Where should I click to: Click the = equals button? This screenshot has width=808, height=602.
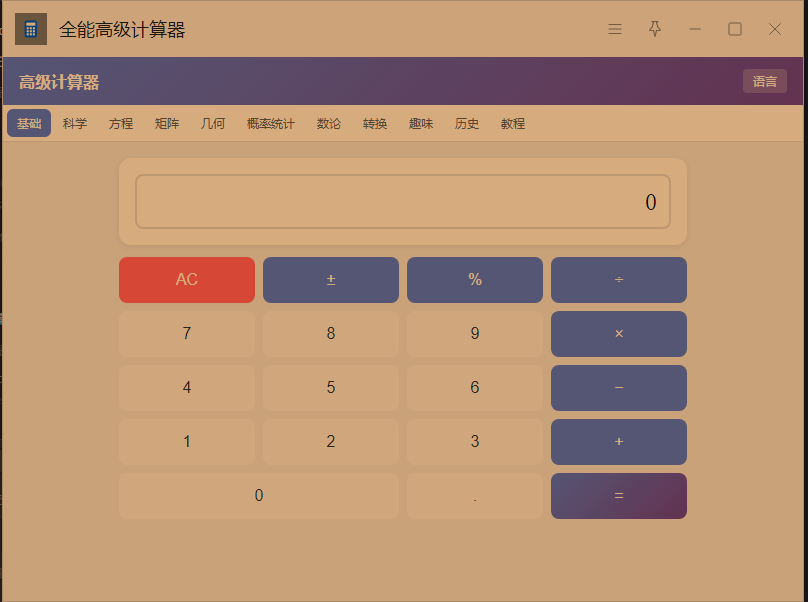pyautogui.click(x=619, y=496)
